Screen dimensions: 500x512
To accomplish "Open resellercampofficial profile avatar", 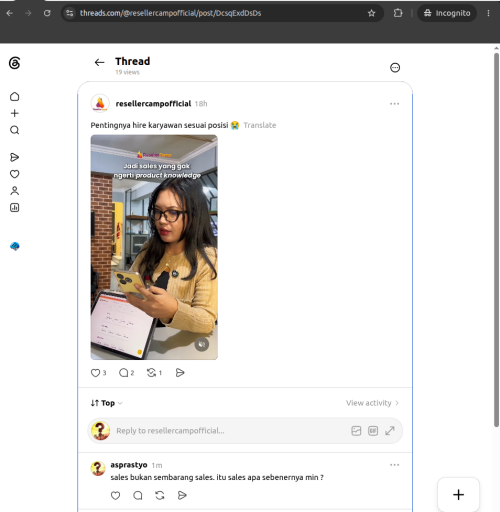I will 100,103.
